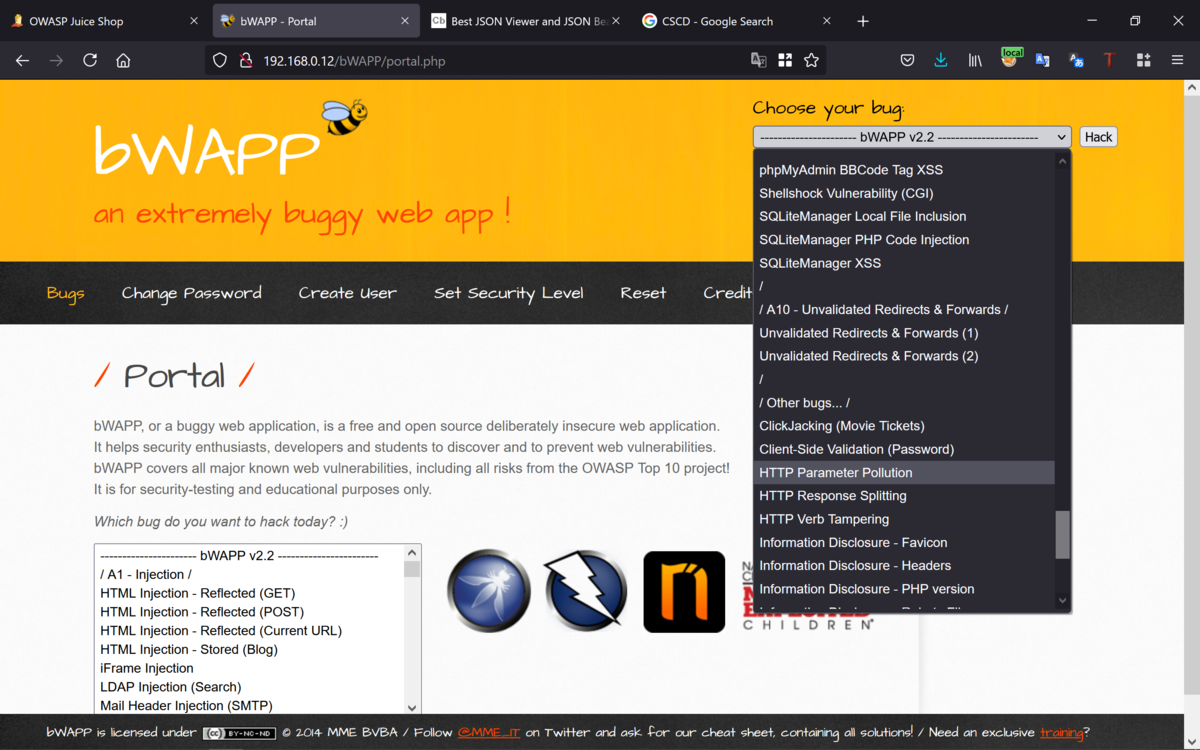Click the insecure connection padlock icon
Screen dimensions: 1200x750
[245, 60]
